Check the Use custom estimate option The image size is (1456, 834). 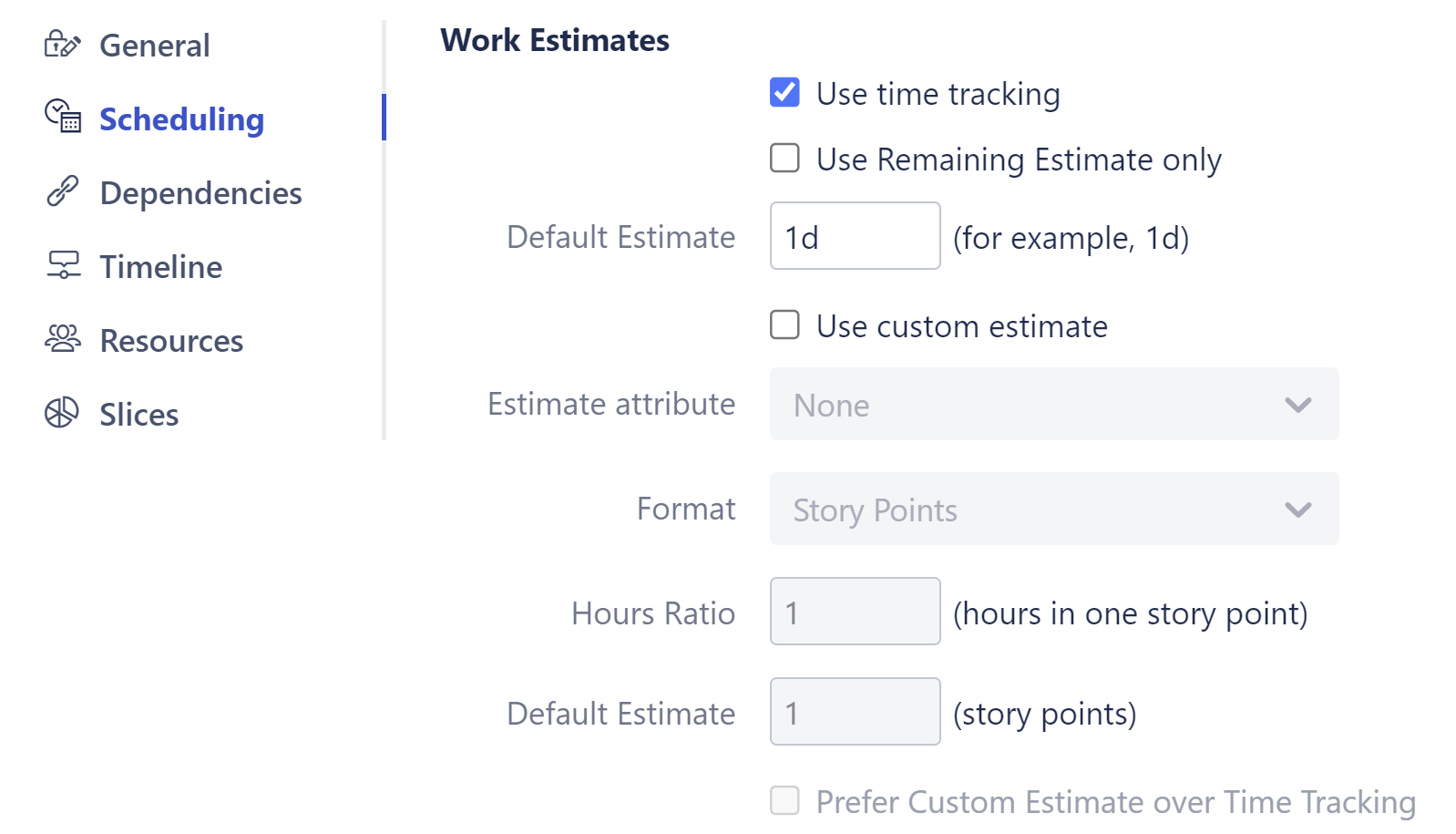click(x=784, y=325)
